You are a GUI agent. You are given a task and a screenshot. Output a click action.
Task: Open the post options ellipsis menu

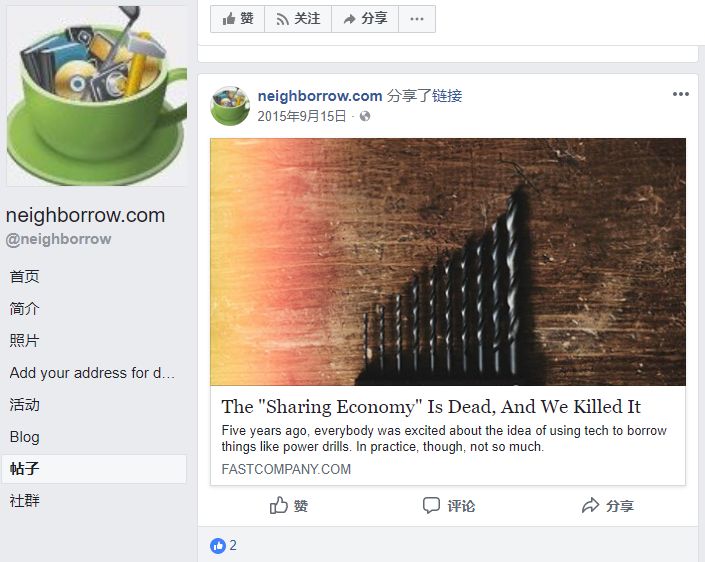681,94
